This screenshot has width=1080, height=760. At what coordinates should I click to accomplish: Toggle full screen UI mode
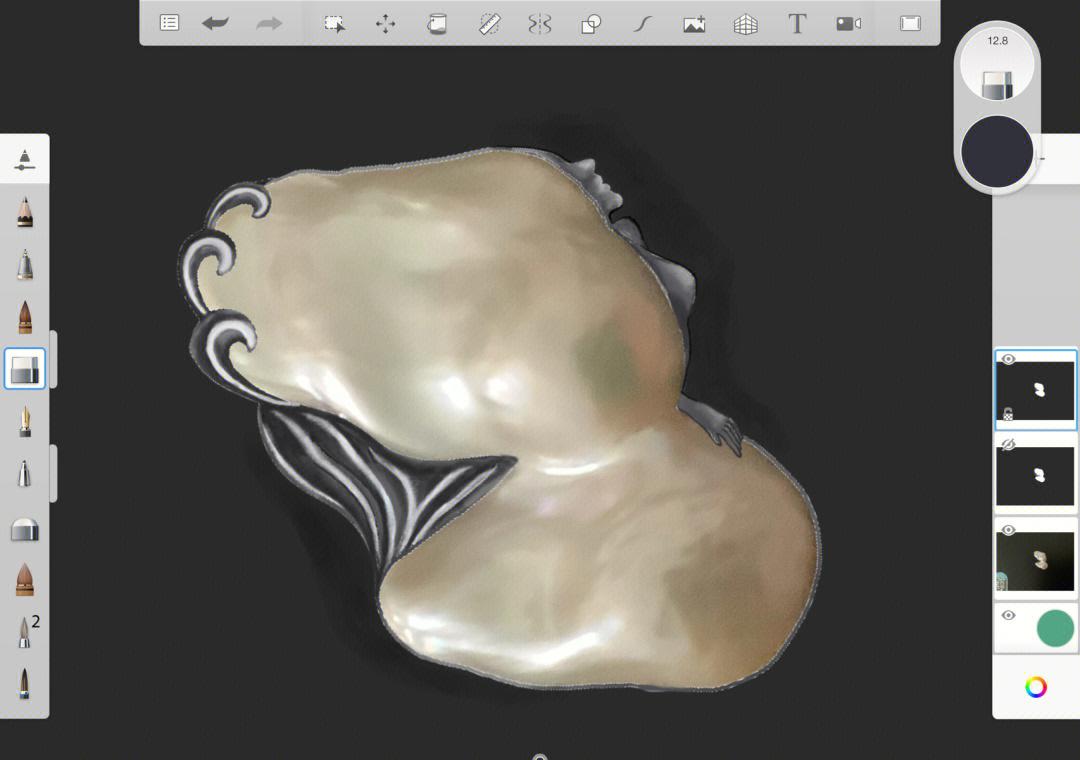(x=911, y=23)
